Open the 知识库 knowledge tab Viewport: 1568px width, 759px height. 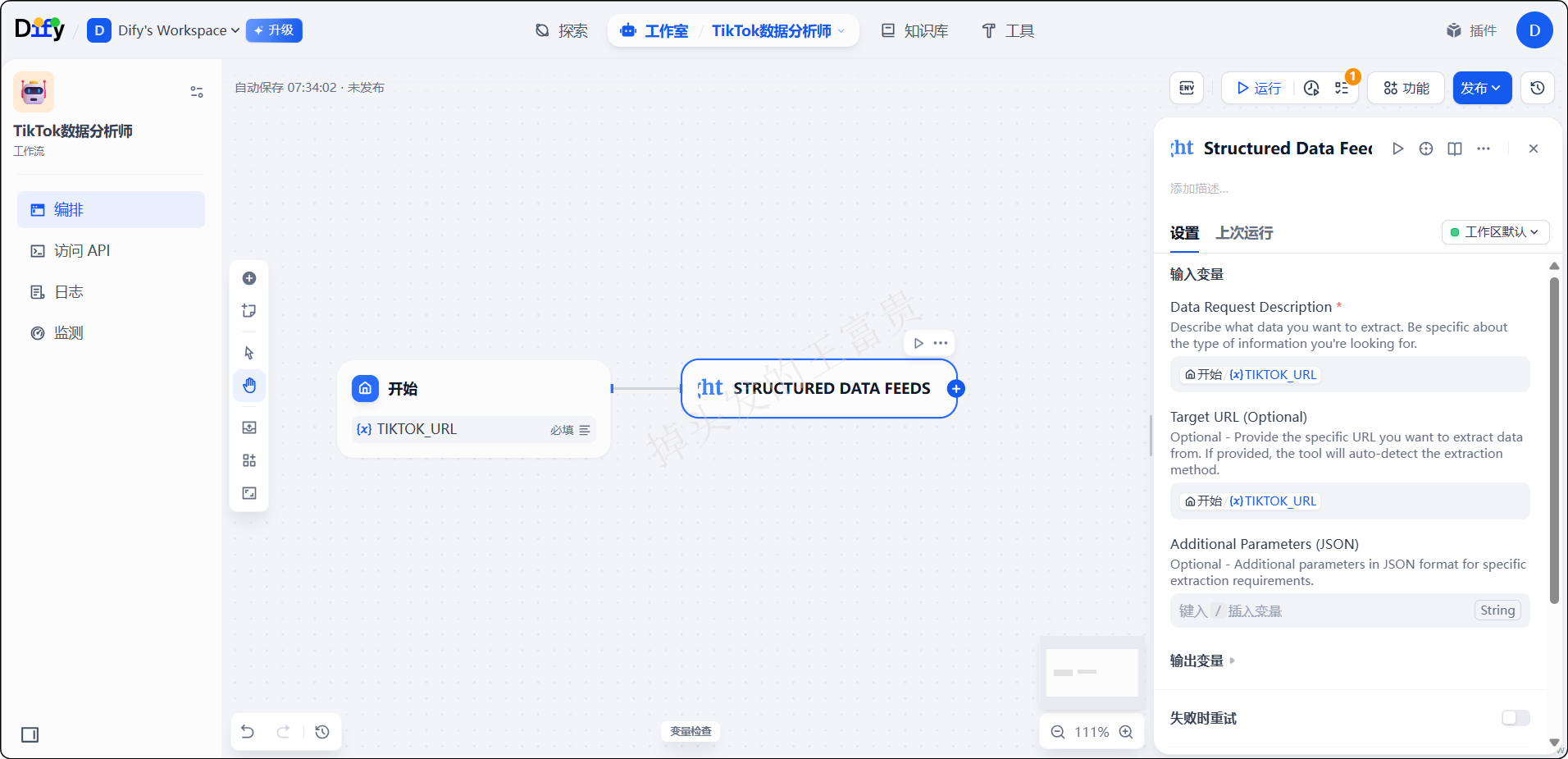click(x=915, y=30)
